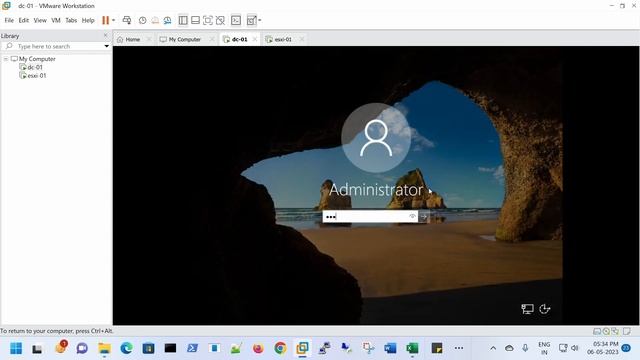Open the View menu
640x360 pixels.
click(40, 20)
